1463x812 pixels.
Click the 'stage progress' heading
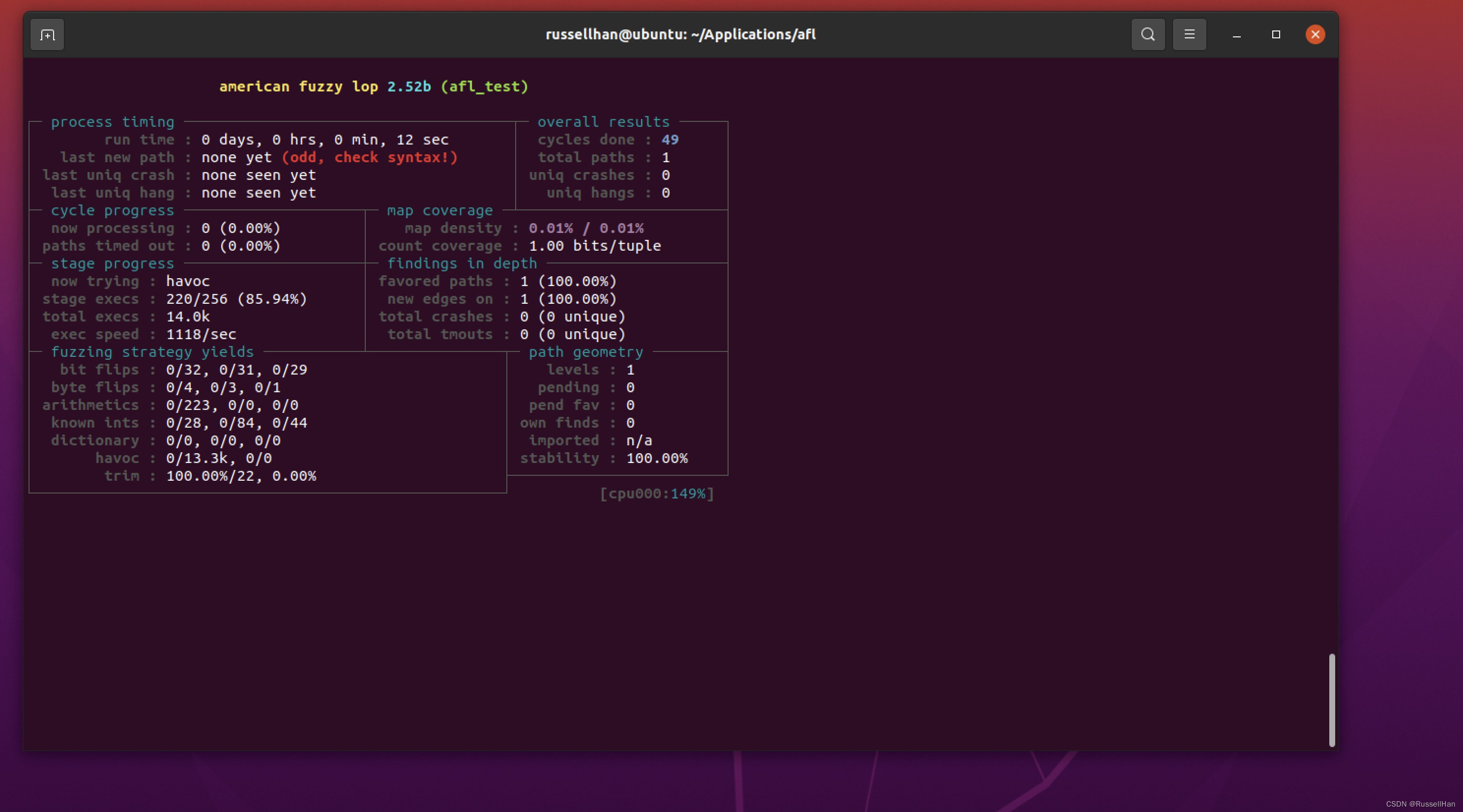click(113, 263)
